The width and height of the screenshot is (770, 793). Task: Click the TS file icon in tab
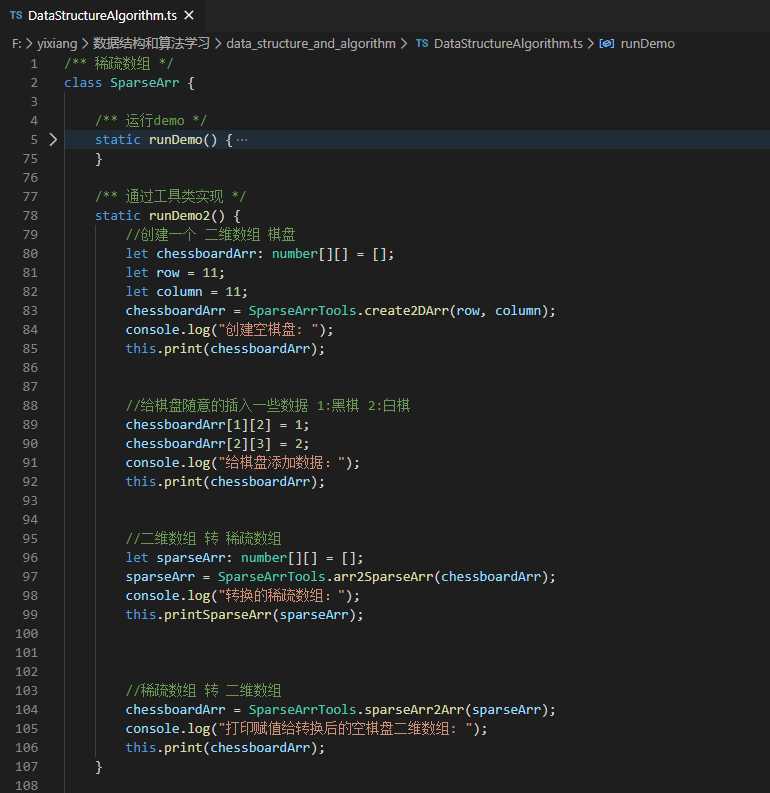(x=16, y=16)
